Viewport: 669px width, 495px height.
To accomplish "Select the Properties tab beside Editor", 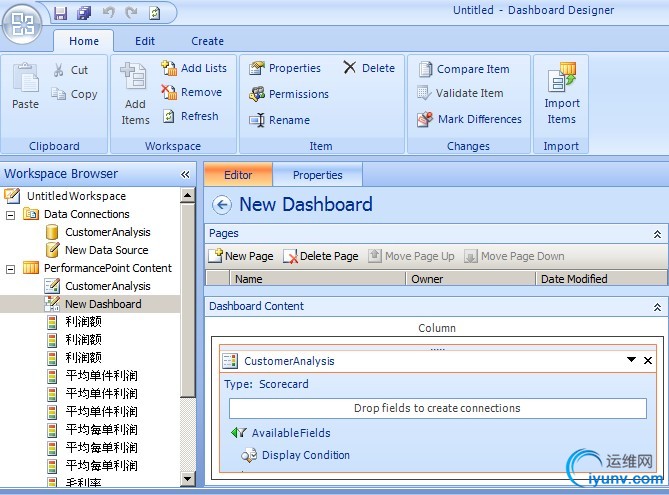I will pos(317,175).
